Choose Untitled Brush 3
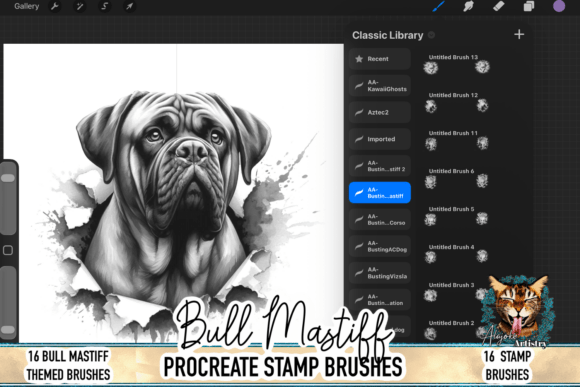This screenshot has height=387, width=580. (457, 292)
